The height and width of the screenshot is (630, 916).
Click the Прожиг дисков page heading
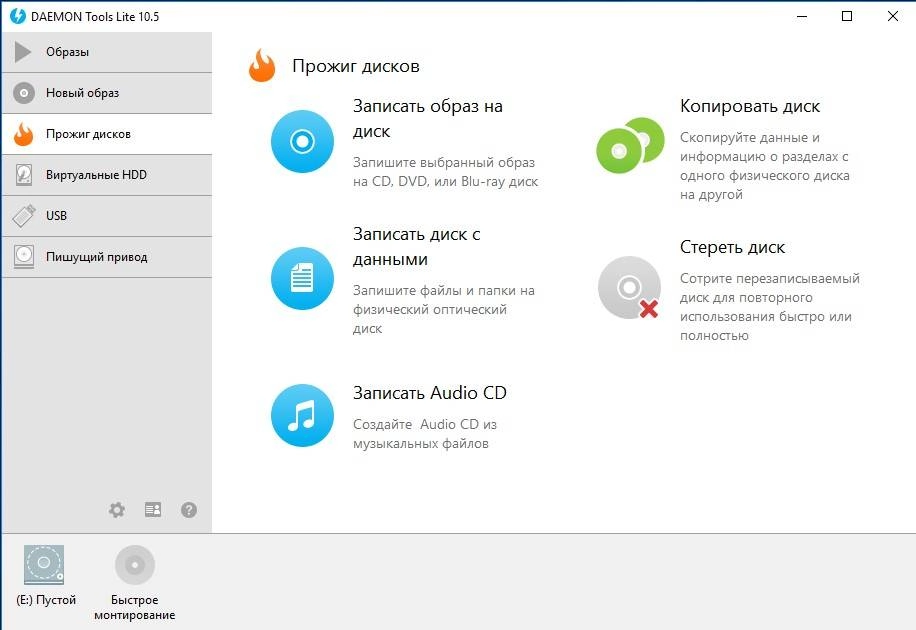click(356, 66)
